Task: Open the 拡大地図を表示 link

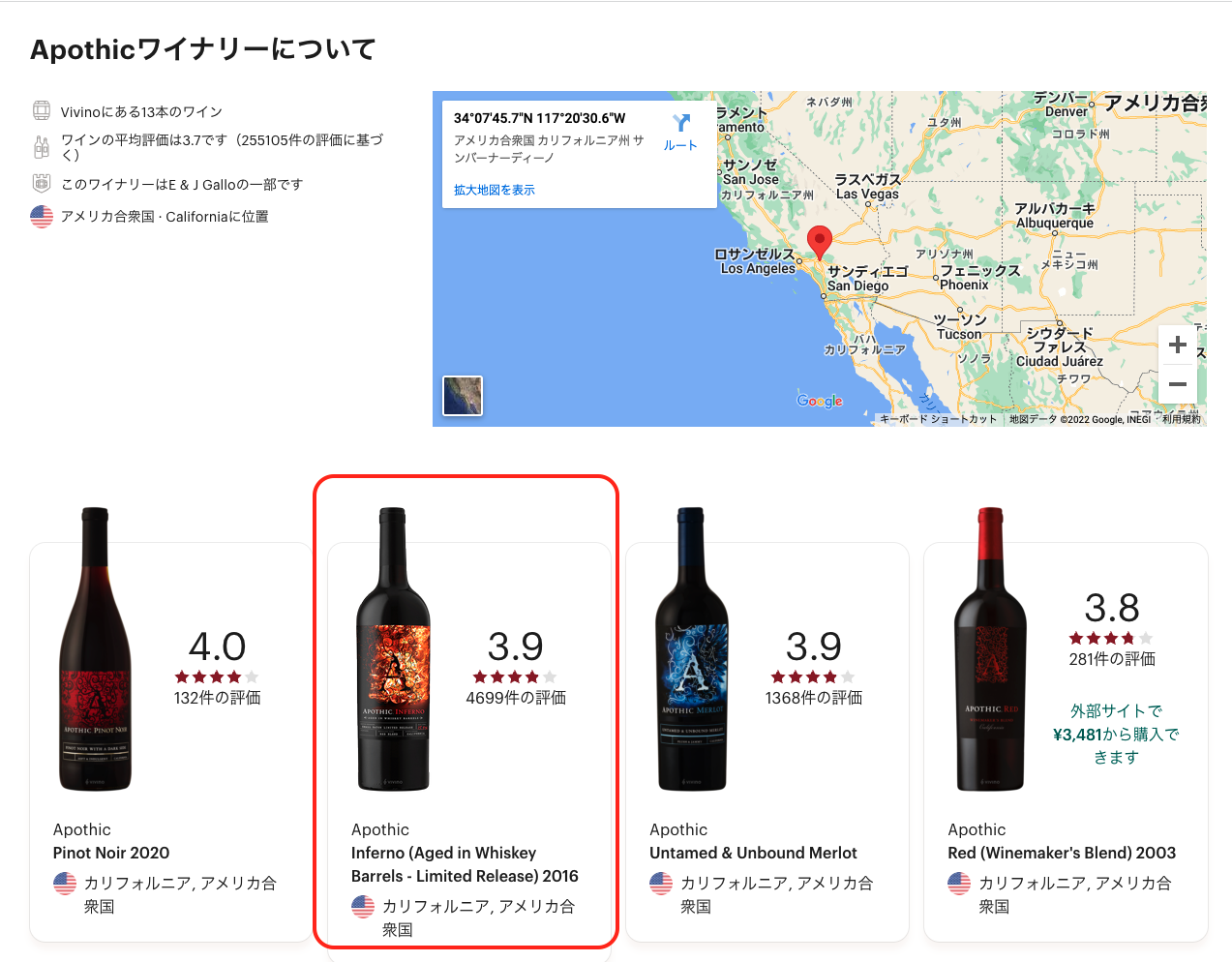Action: 495,190
